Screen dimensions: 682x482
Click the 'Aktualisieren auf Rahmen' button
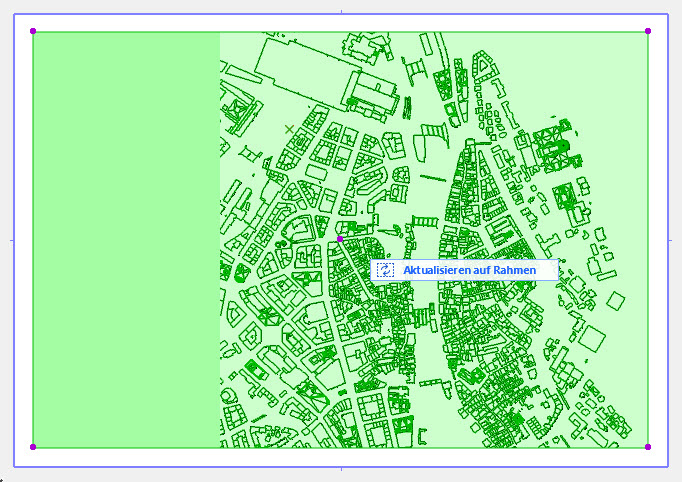[x=464, y=270]
